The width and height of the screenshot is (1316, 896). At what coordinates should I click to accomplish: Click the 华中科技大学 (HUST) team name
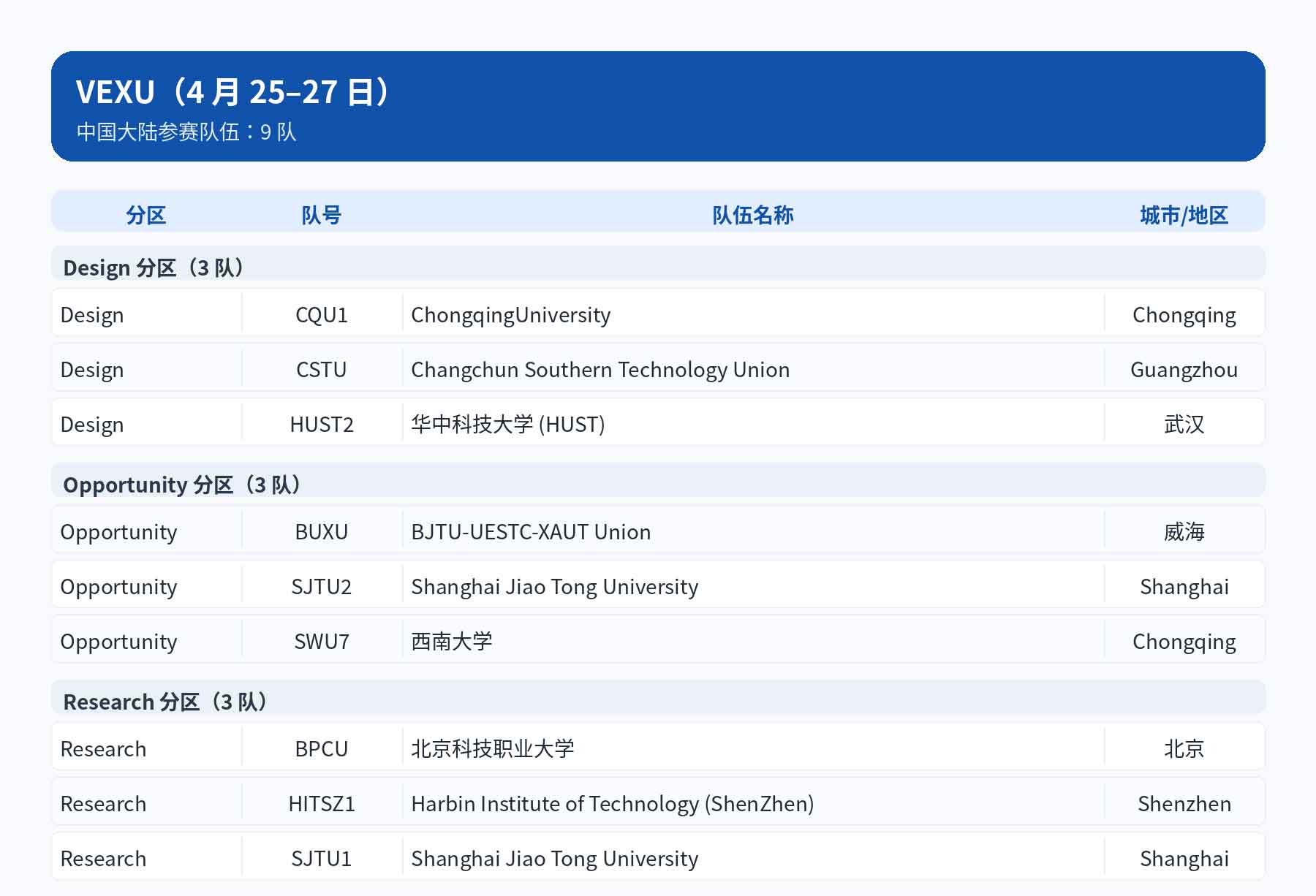(507, 425)
